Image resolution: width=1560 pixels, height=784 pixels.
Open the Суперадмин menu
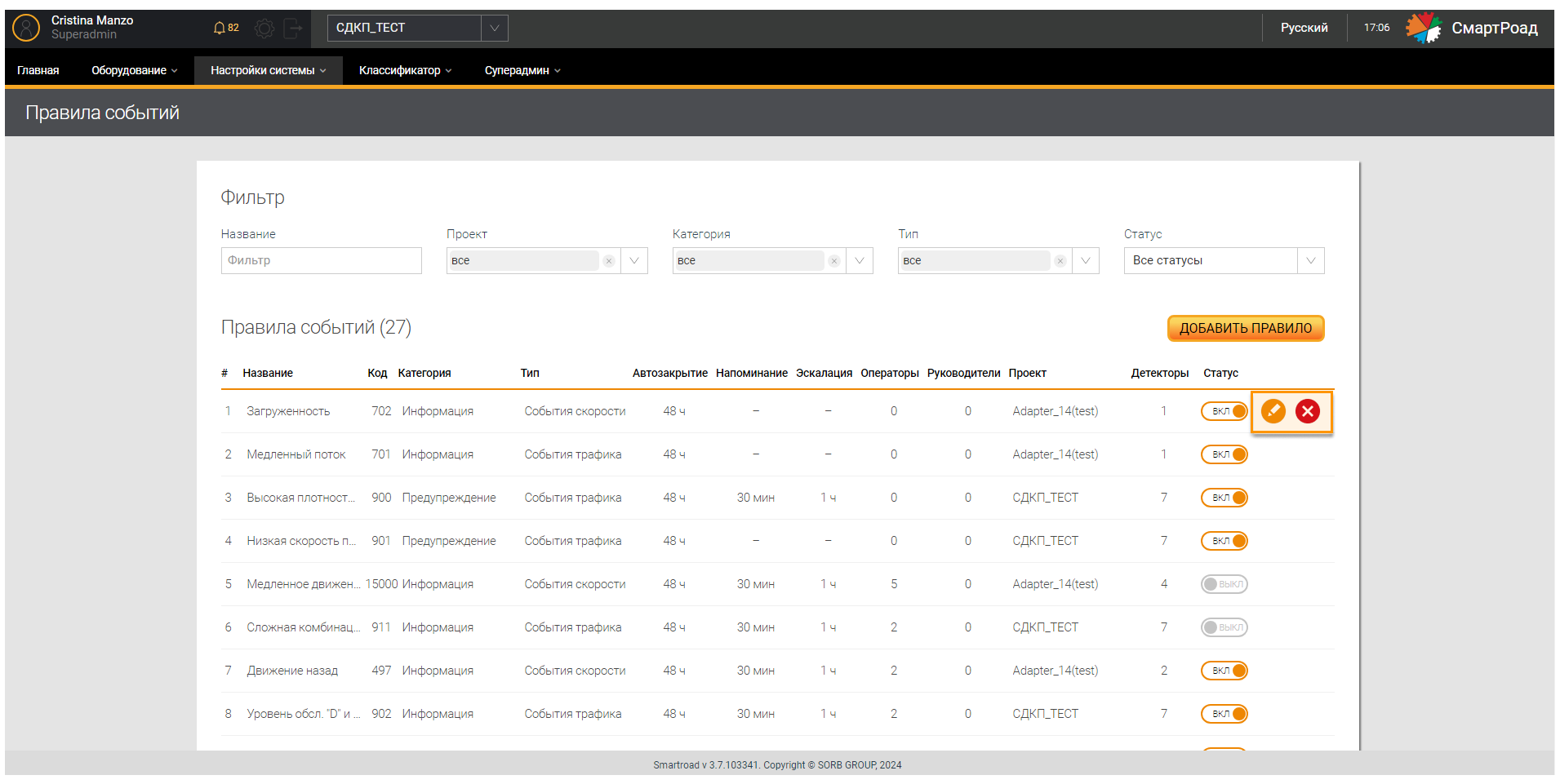522,70
